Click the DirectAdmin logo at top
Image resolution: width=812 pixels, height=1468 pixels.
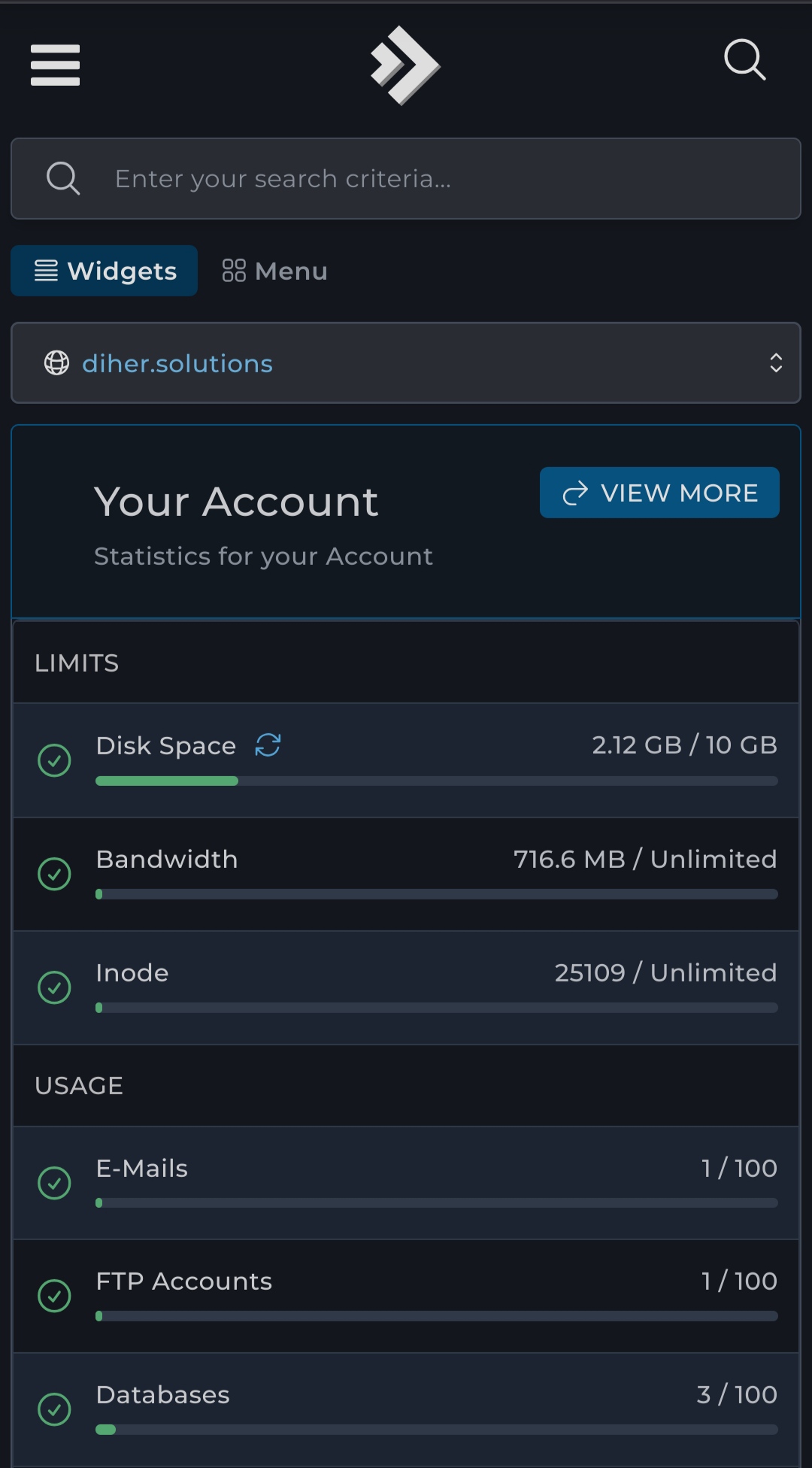404,65
